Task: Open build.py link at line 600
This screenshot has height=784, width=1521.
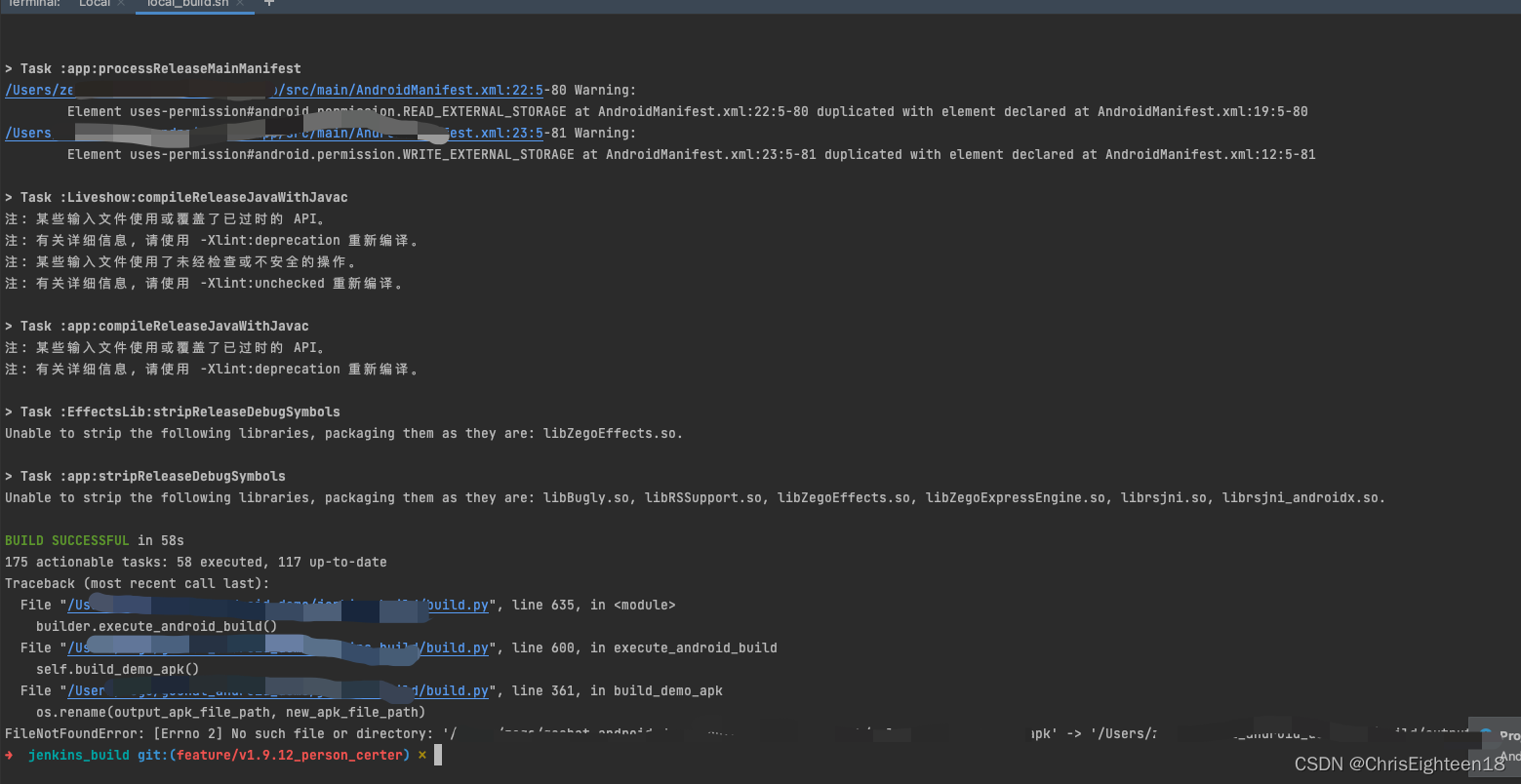Action: point(278,647)
